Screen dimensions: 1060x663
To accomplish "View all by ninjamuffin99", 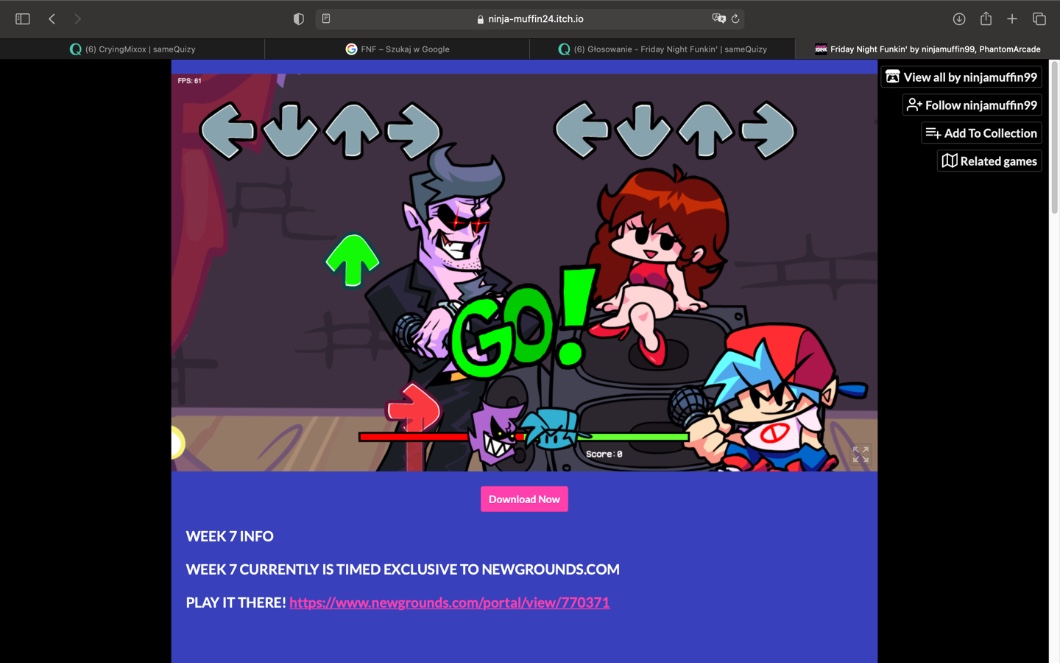I will pyautogui.click(x=961, y=77).
